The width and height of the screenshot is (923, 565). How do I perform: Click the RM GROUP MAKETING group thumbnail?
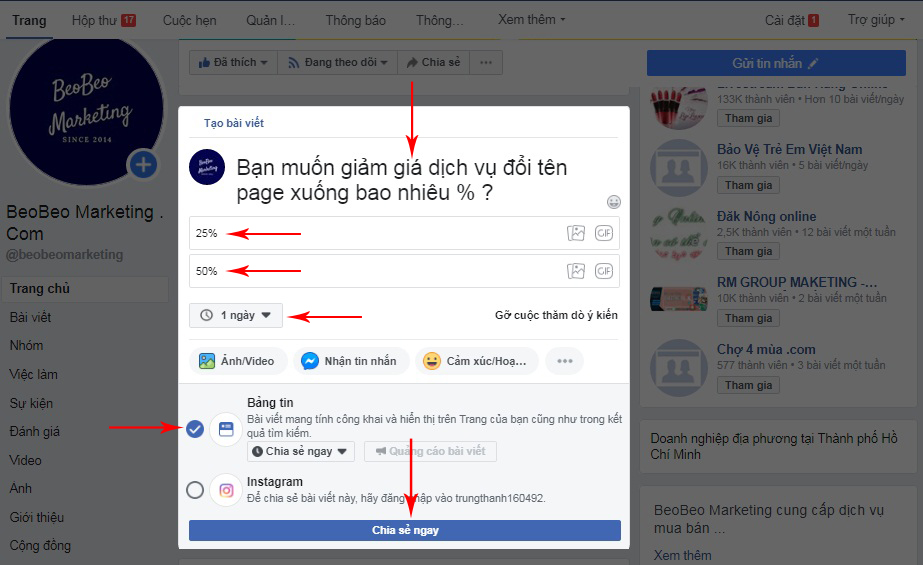679,298
